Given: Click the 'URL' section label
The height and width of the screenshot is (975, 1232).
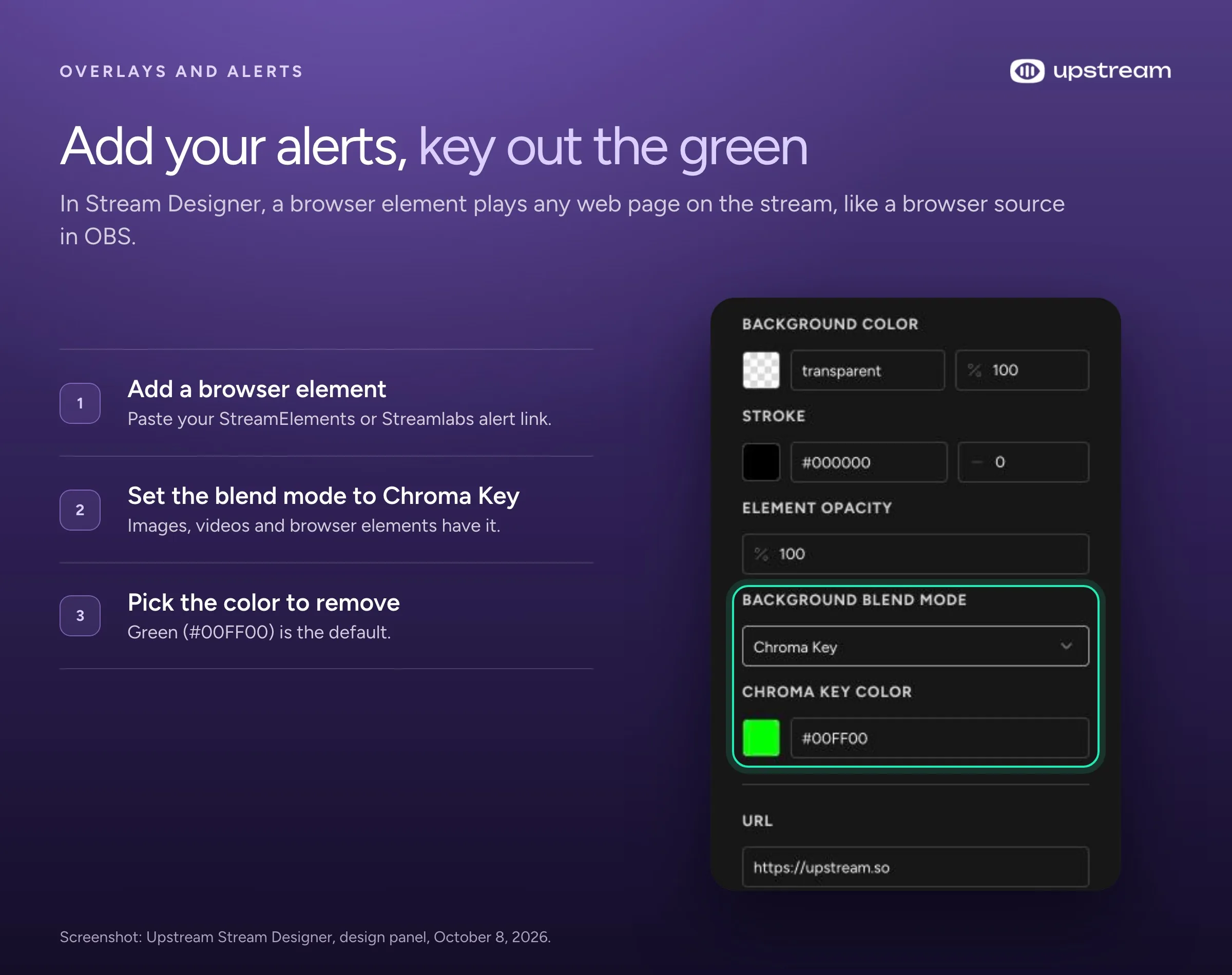Looking at the screenshot, I should coord(757,821).
